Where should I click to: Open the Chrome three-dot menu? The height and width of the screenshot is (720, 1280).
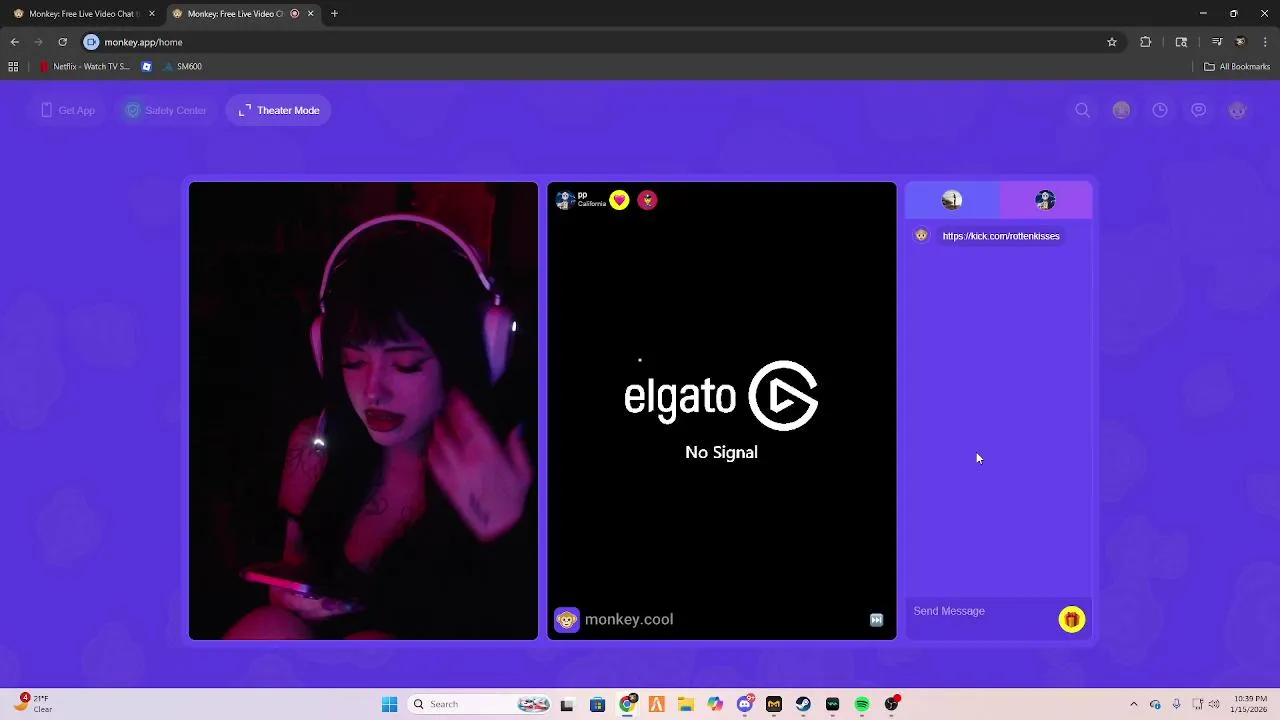(x=1266, y=42)
